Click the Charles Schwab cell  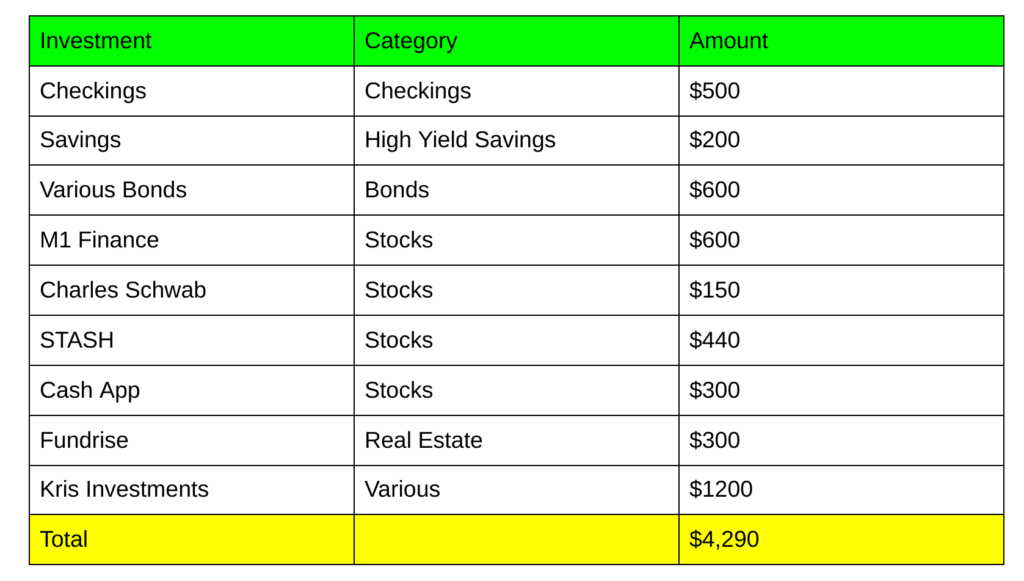click(123, 290)
